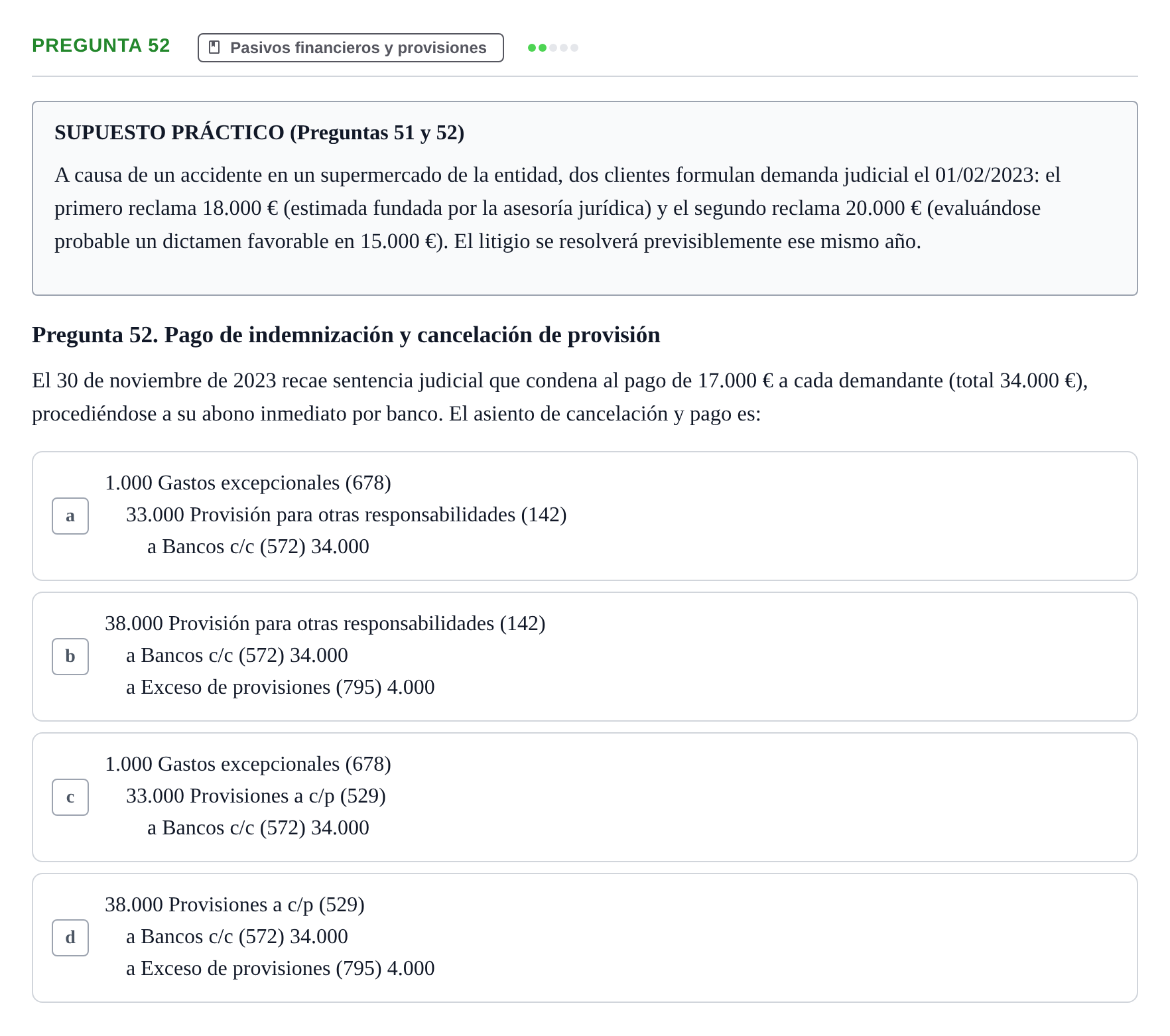Click the PREGUNTA 52 heading
This screenshot has height=1036, width=1170.
coord(101,46)
